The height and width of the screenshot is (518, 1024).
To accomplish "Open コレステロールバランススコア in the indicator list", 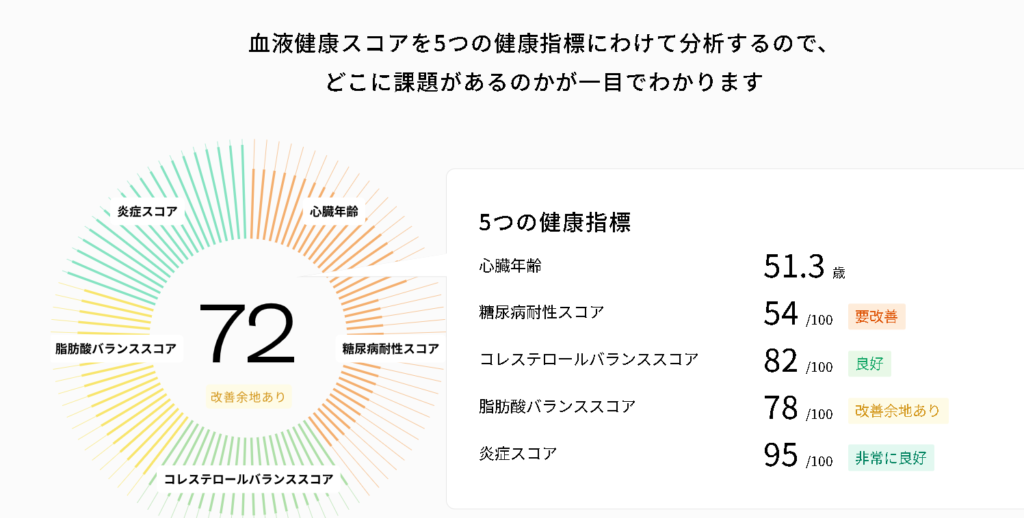I will point(588,359).
